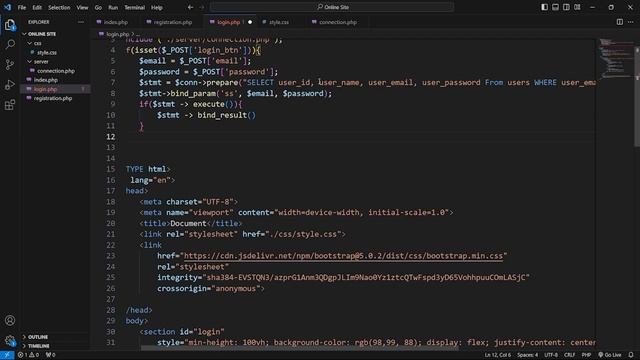
Task: Open connection.php in the explorer tree
Action: click(x=56, y=71)
